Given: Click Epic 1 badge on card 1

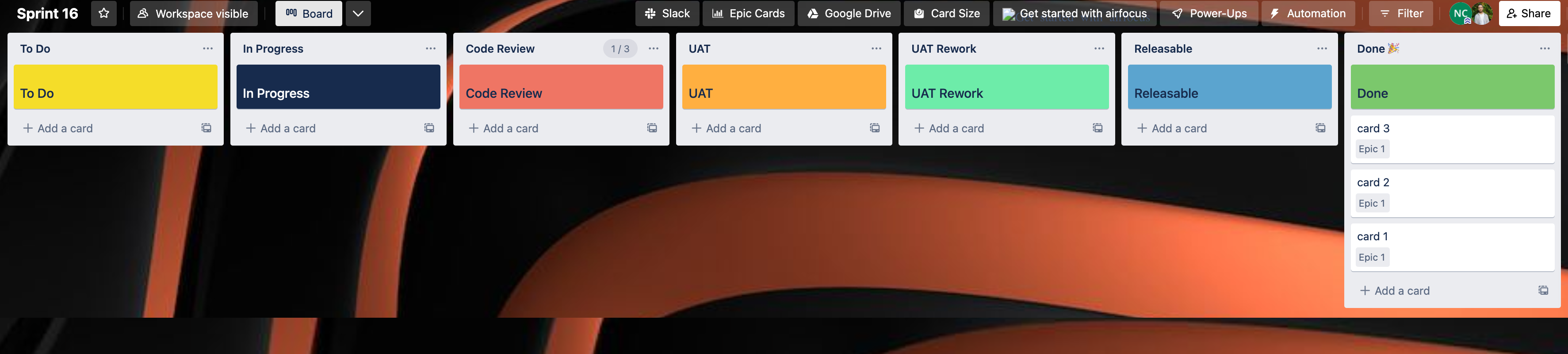Looking at the screenshot, I should tap(1371, 258).
